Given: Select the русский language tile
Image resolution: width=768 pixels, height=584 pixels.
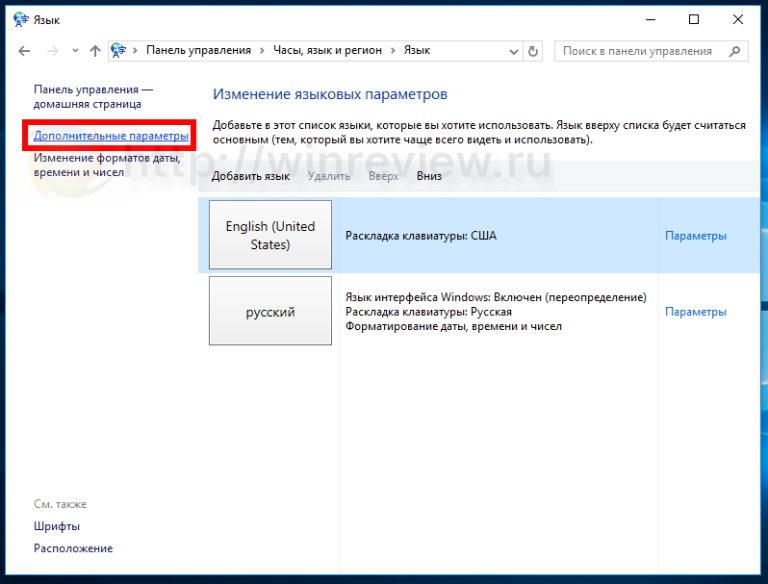Looking at the screenshot, I should [x=270, y=312].
